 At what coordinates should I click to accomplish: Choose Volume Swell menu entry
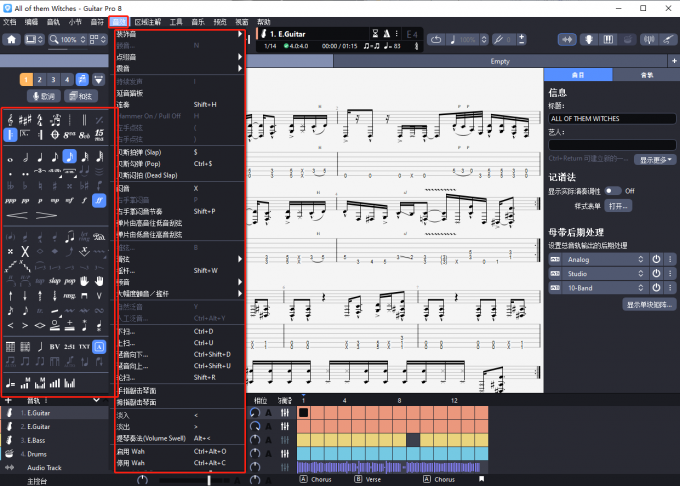tap(180, 438)
